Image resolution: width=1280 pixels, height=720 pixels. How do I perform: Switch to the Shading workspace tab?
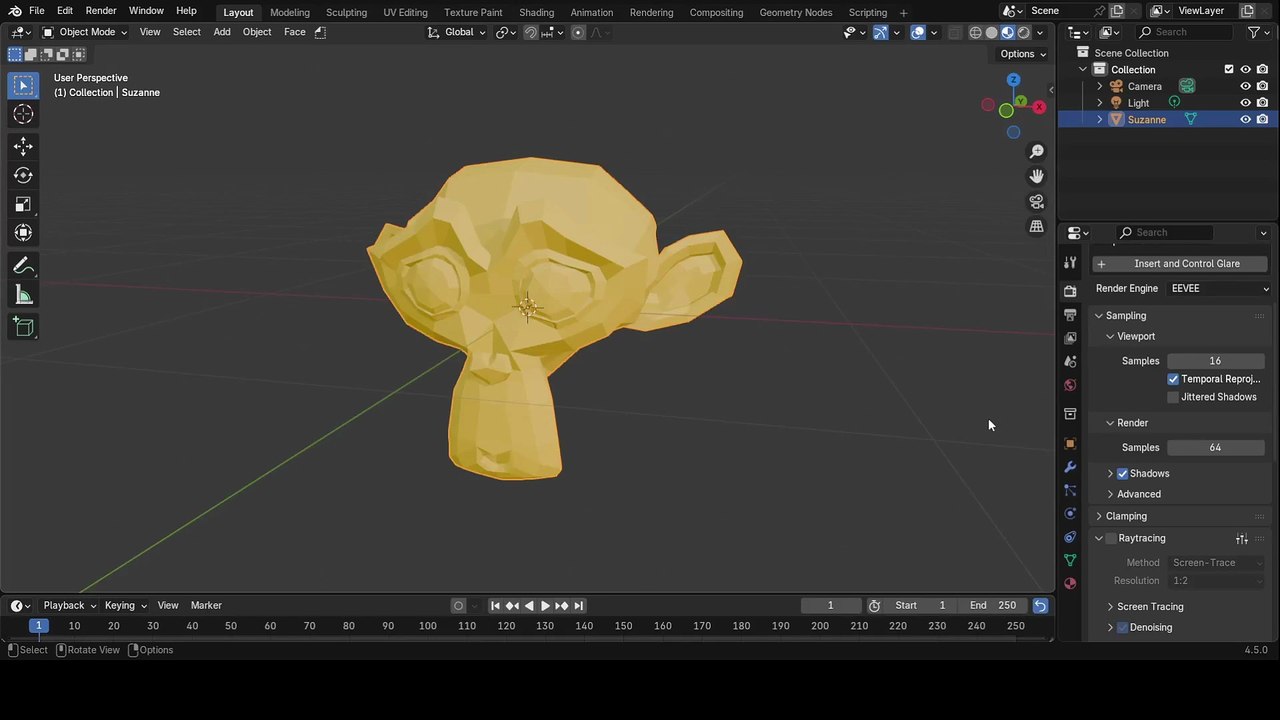[x=536, y=12]
